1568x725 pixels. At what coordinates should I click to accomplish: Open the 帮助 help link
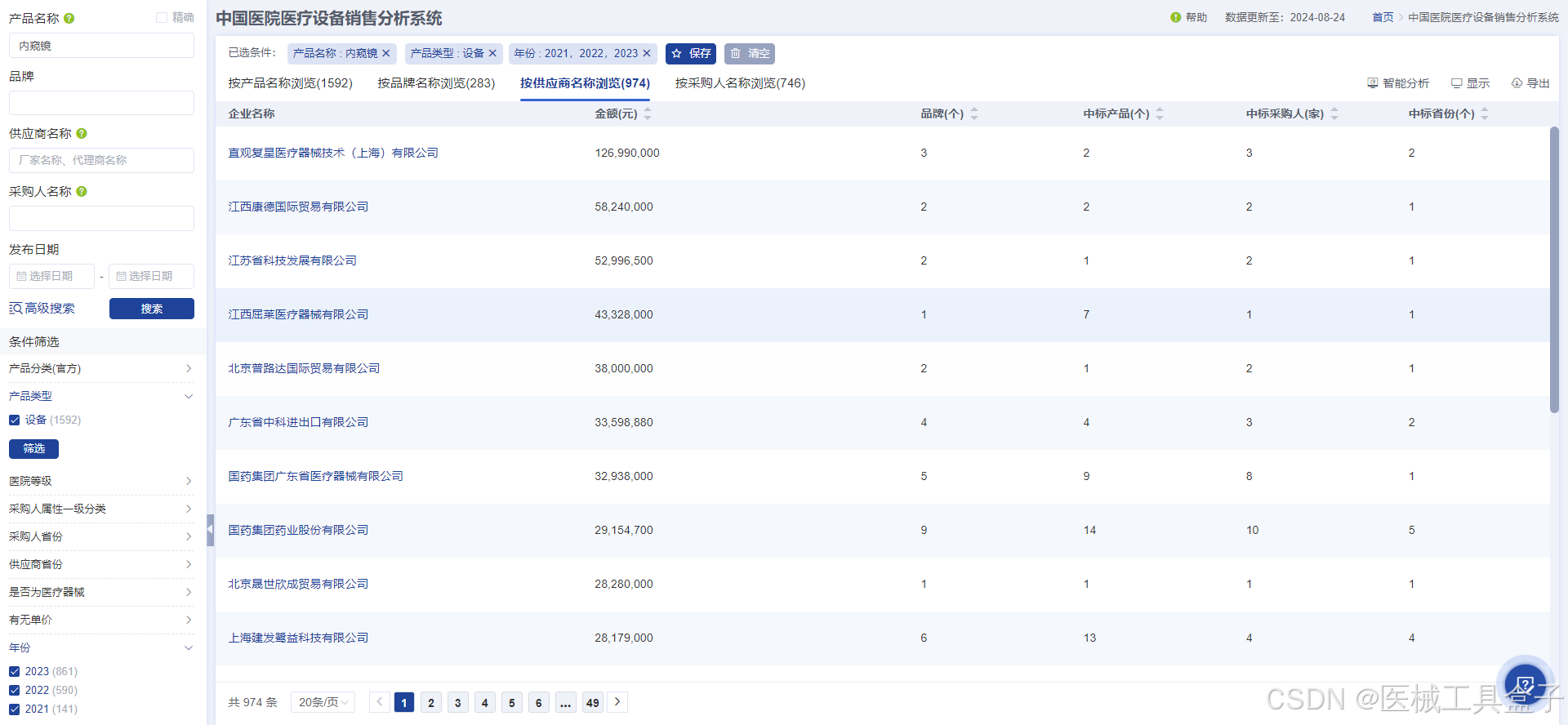(x=1188, y=17)
